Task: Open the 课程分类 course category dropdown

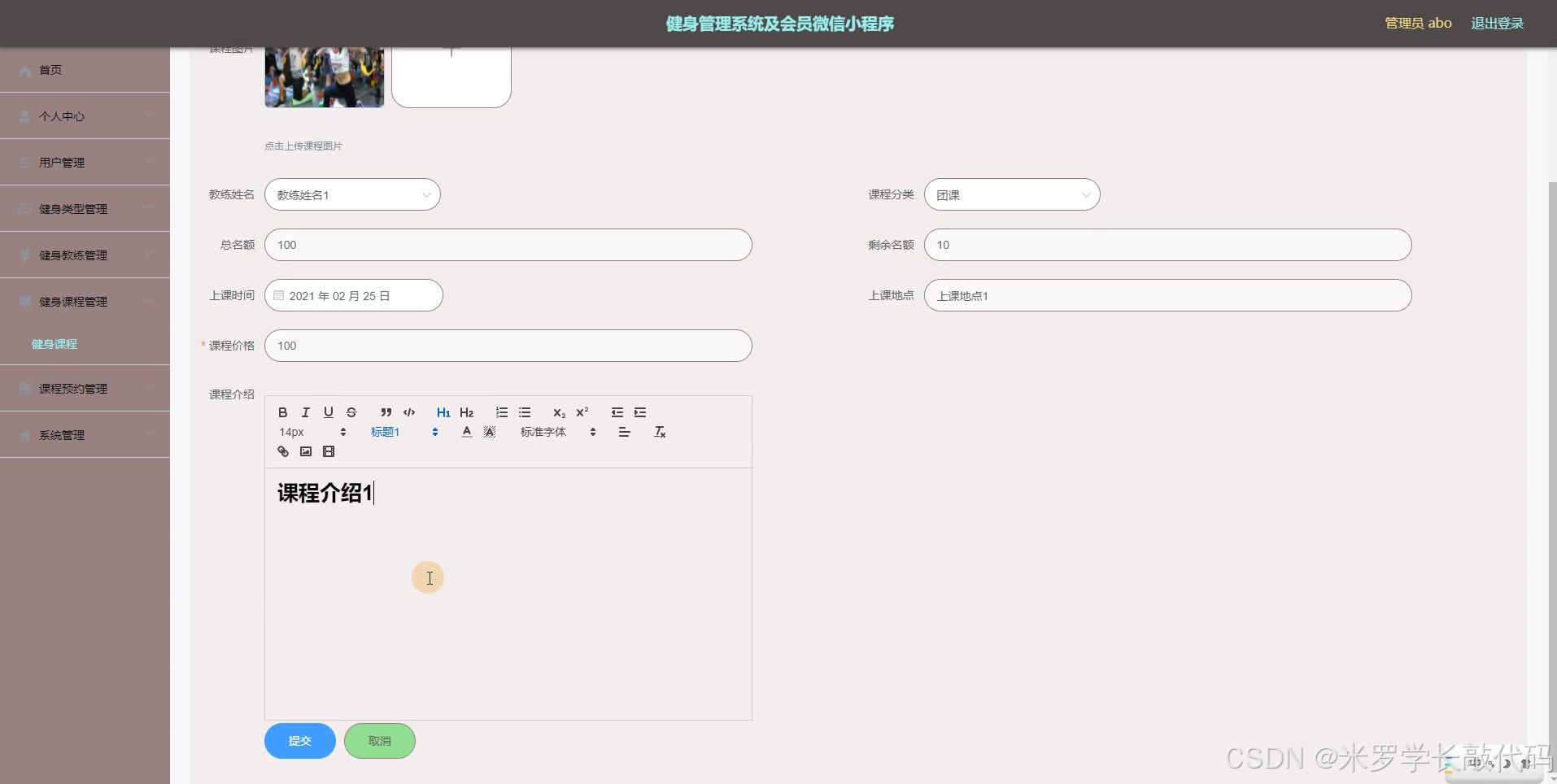Action: [1011, 194]
